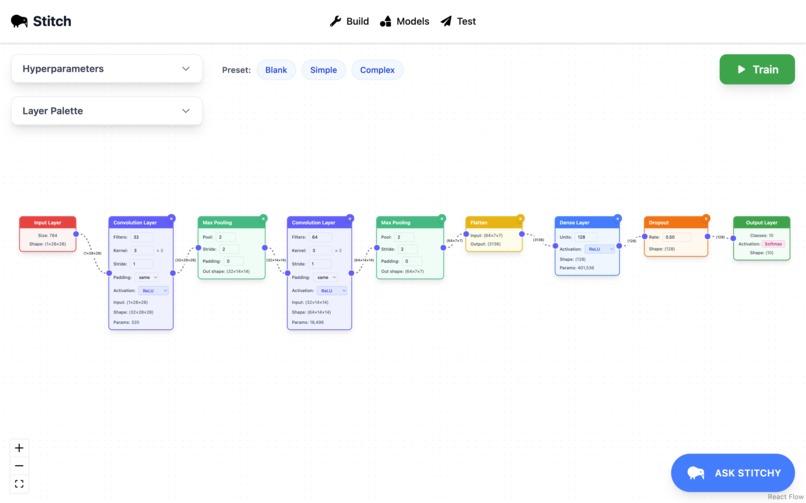Click the 'Params: 18,496' text

click(308, 322)
